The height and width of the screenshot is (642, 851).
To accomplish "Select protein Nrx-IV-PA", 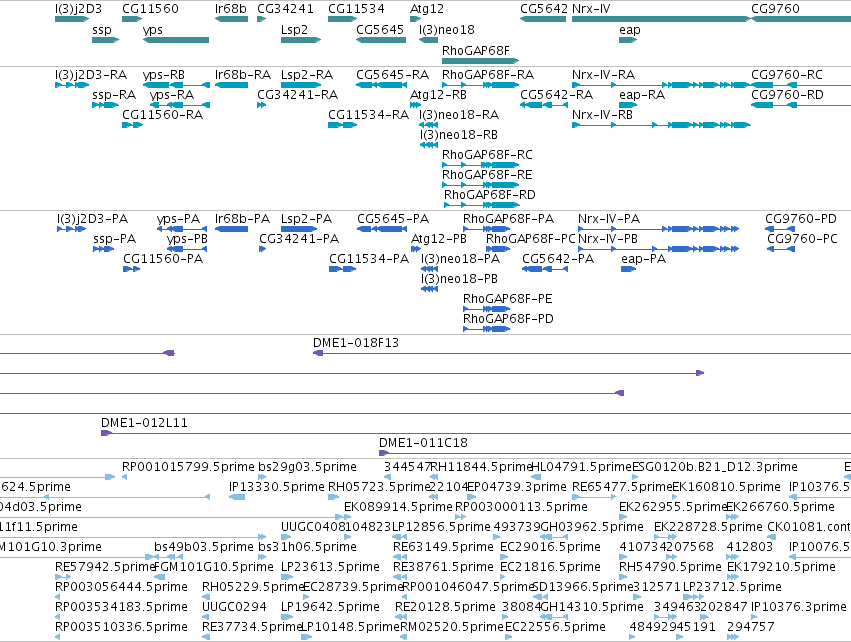I will click(x=608, y=219).
